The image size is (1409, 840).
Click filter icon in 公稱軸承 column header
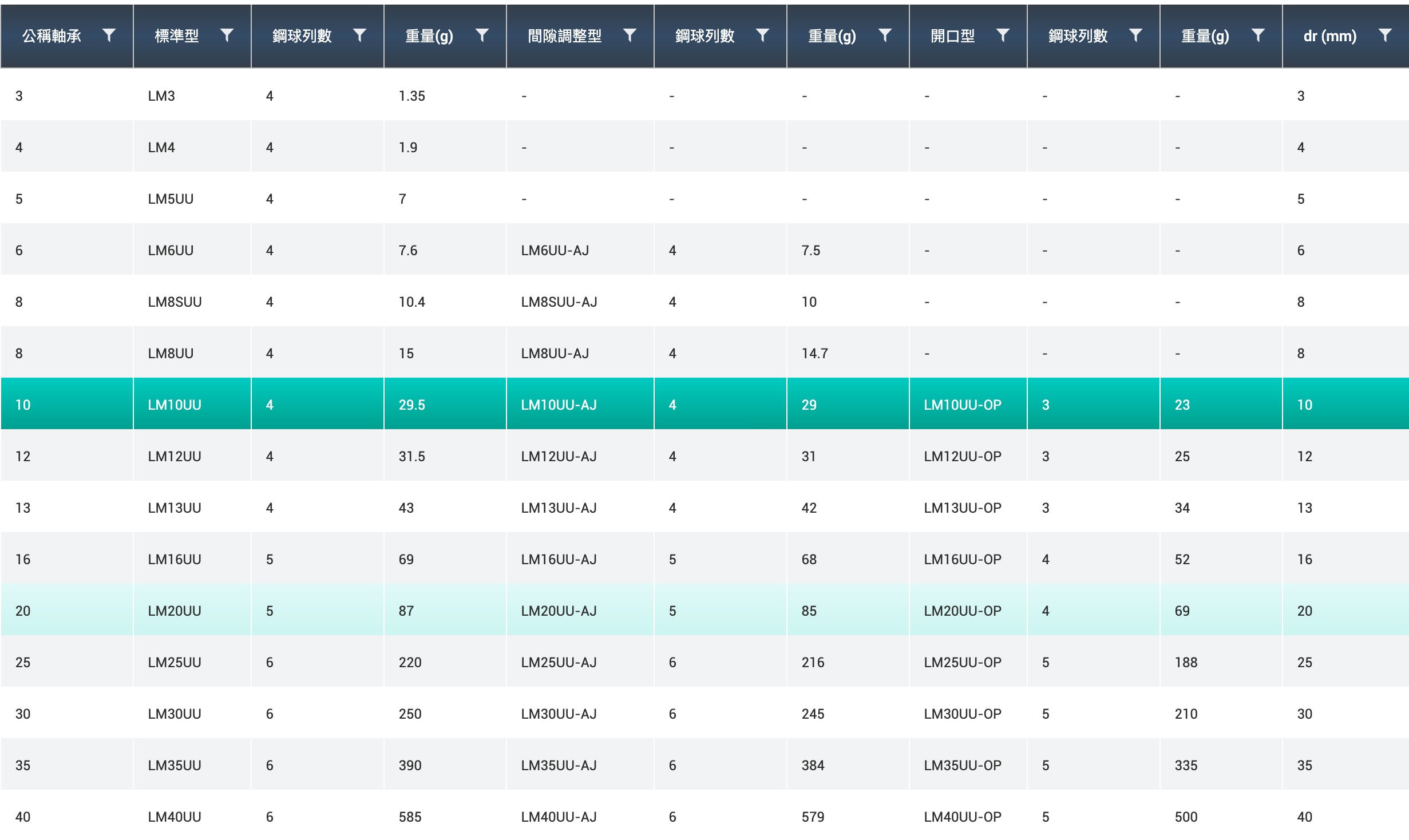click(x=109, y=35)
